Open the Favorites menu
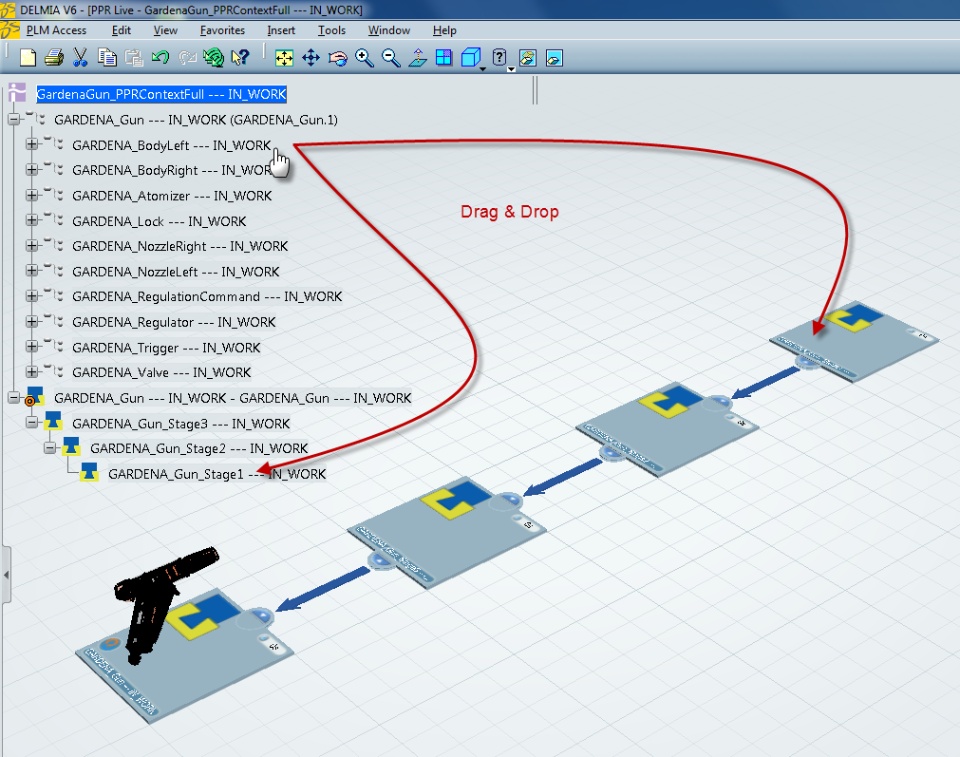 (x=222, y=30)
